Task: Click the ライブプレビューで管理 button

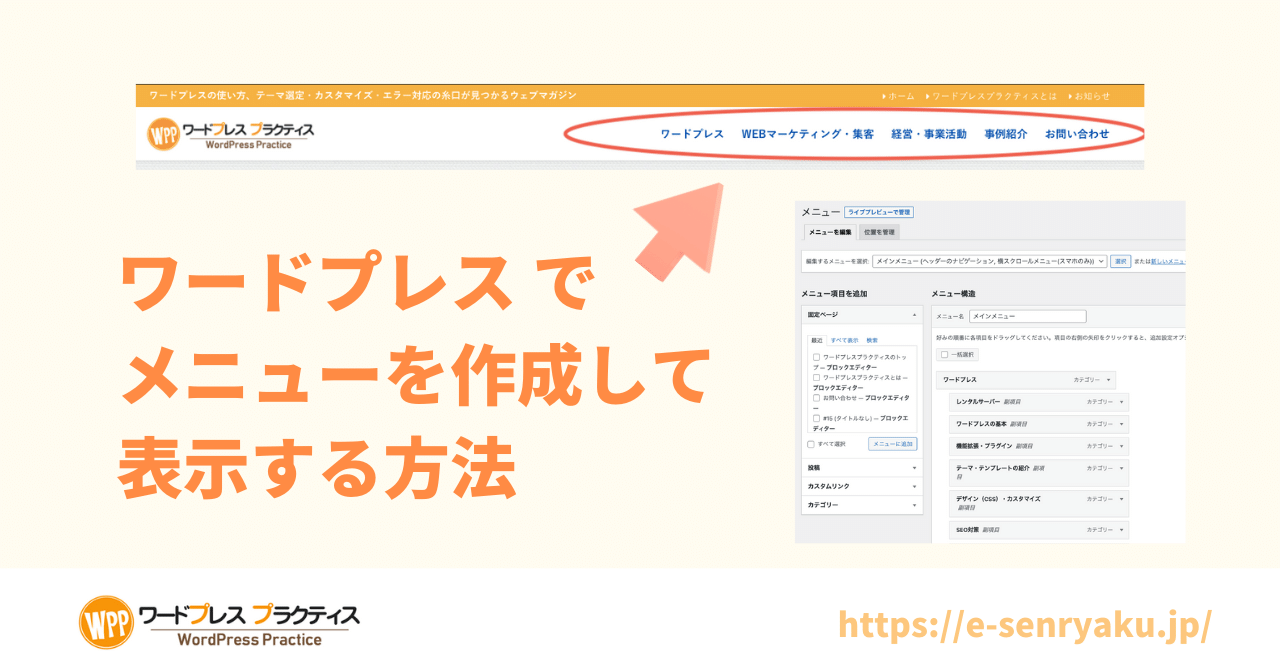Action: 879,212
